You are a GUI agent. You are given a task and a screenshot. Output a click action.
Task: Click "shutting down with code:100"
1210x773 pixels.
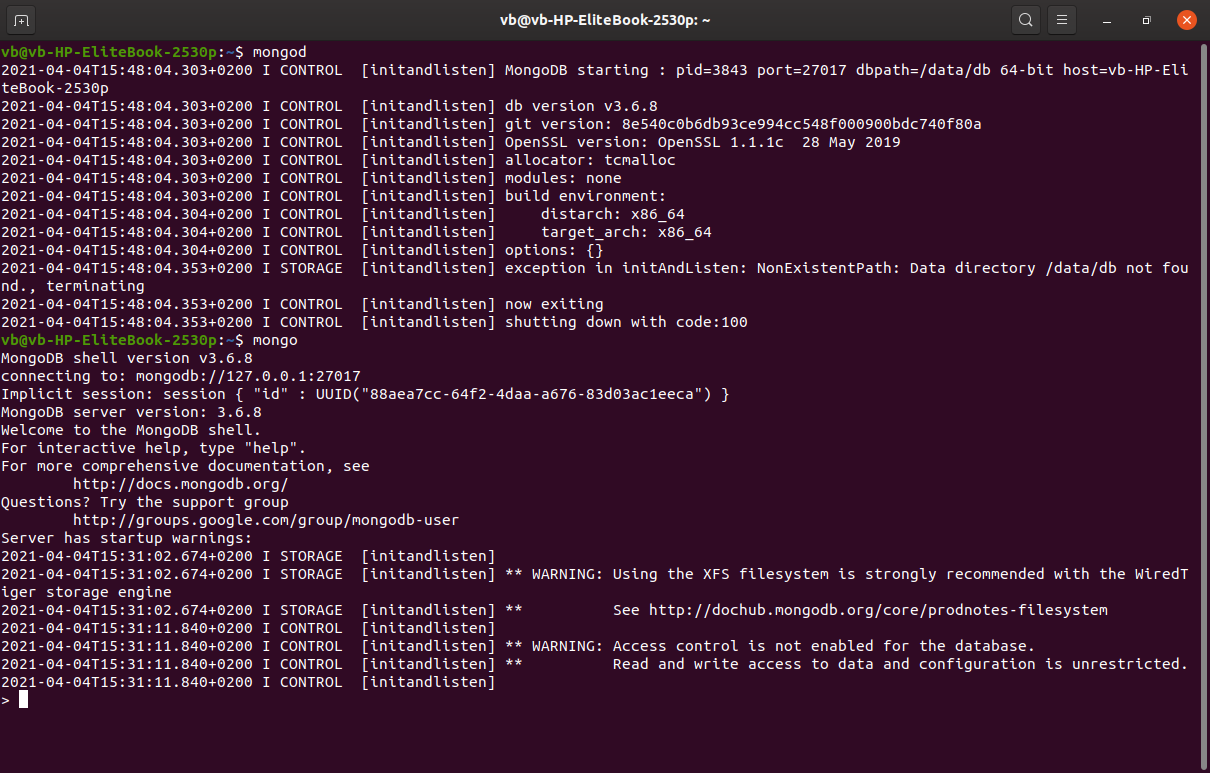[x=626, y=322]
